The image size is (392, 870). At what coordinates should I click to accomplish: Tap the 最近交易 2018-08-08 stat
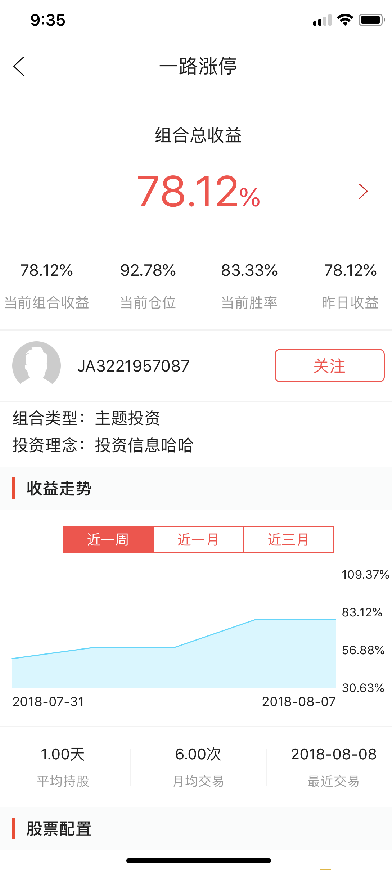click(x=333, y=767)
